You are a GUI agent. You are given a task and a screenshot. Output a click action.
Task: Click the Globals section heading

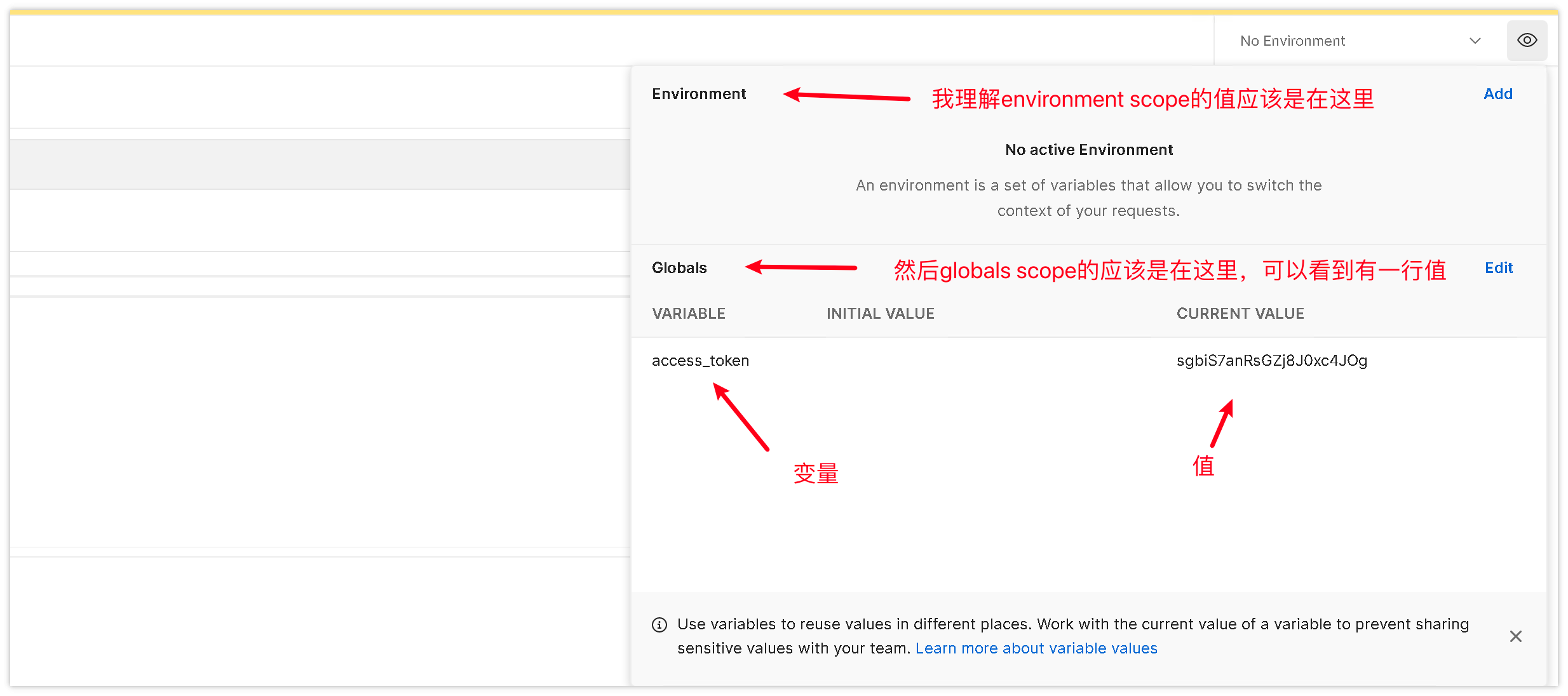click(x=679, y=268)
